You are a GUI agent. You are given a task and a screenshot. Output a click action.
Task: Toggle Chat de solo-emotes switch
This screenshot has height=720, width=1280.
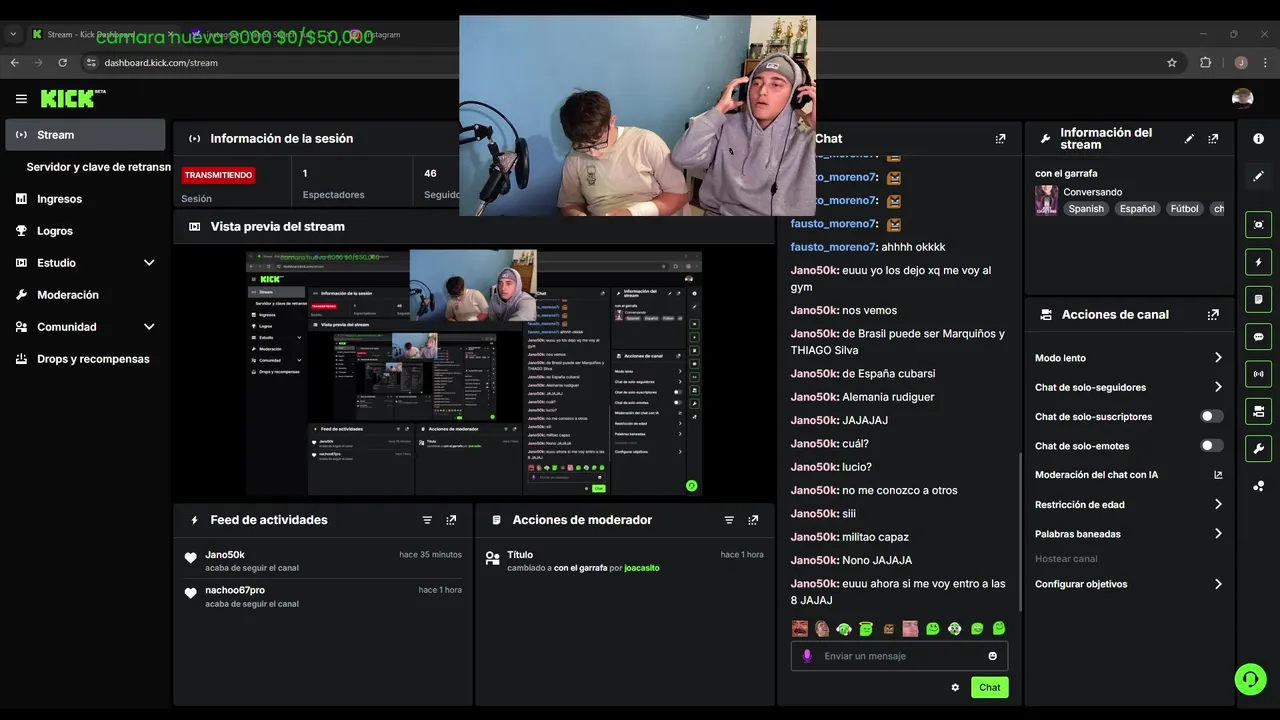pyautogui.click(x=1211, y=446)
